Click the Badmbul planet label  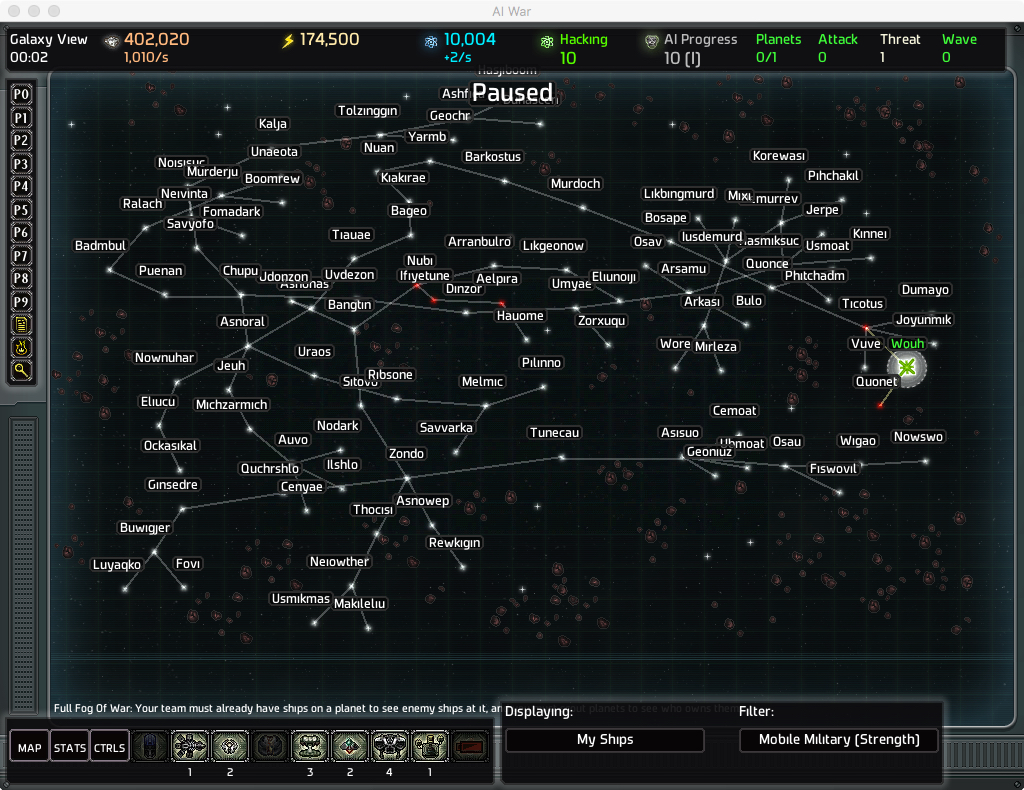click(x=100, y=245)
